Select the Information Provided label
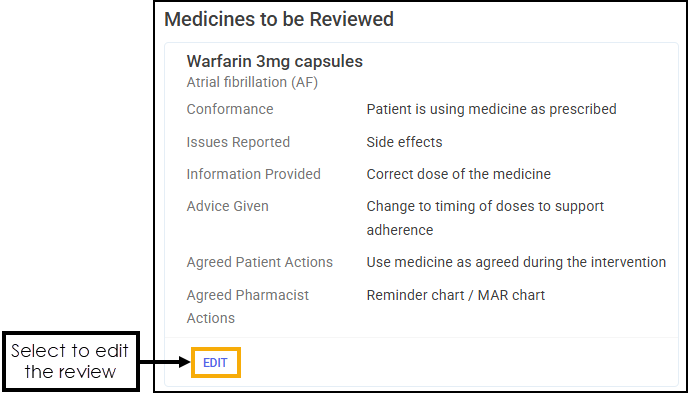 (254, 174)
